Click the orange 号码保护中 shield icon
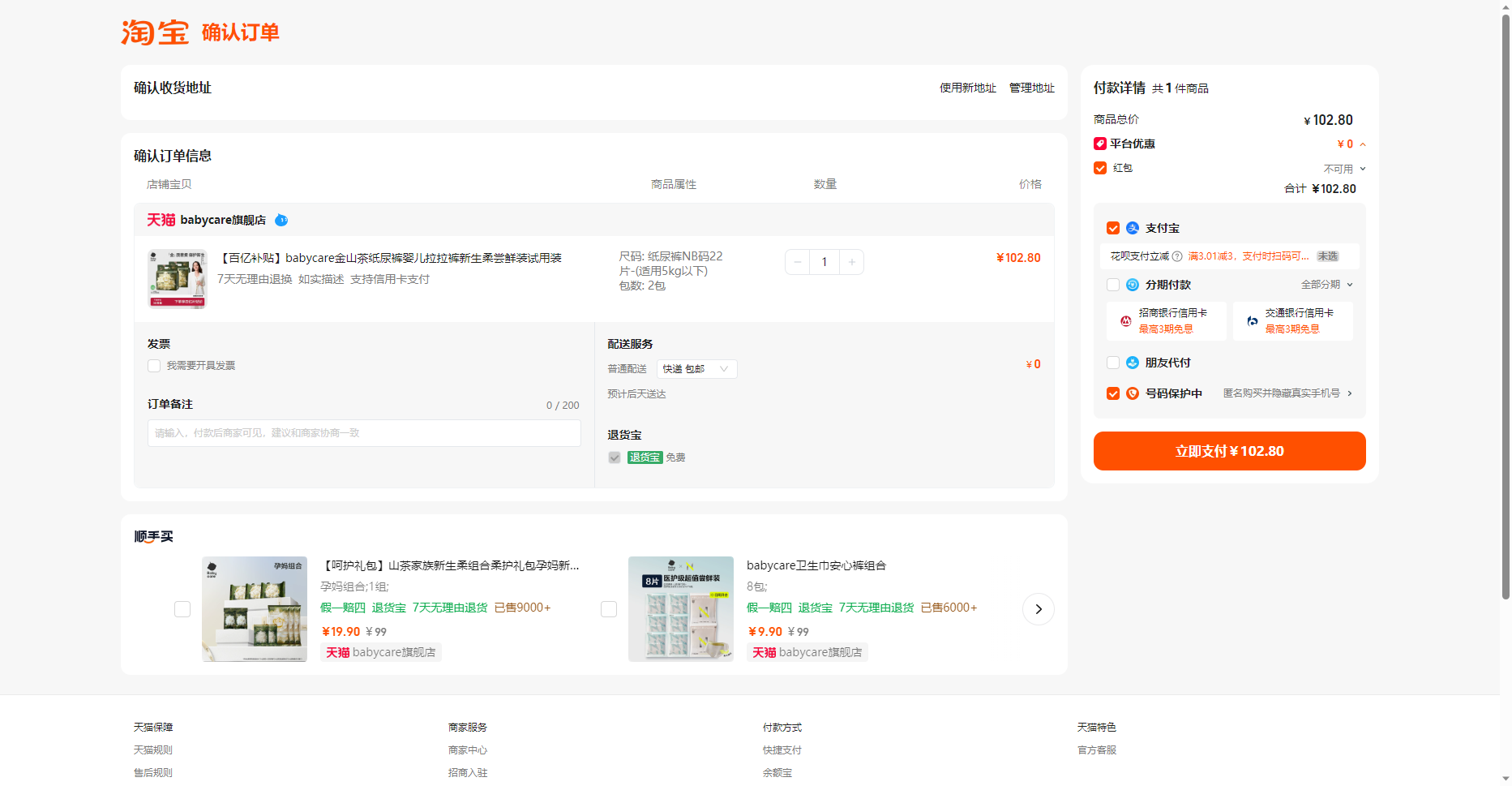The width and height of the screenshot is (1512, 786). tap(1133, 393)
